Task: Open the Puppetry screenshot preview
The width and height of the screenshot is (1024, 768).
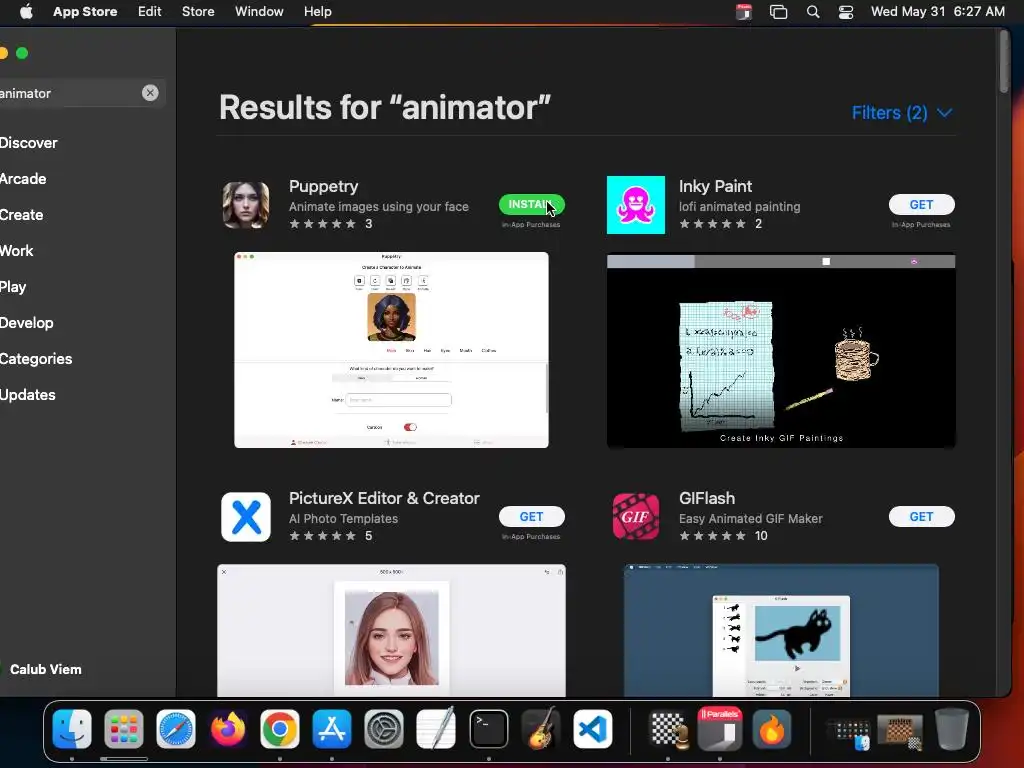Action: [391, 350]
